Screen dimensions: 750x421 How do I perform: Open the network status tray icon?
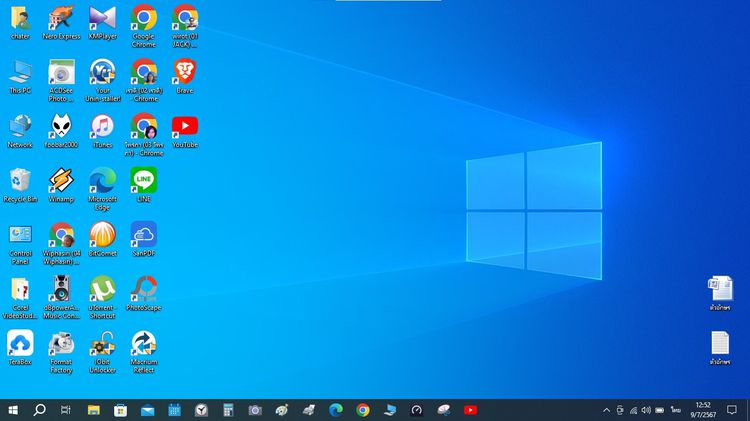click(633, 410)
